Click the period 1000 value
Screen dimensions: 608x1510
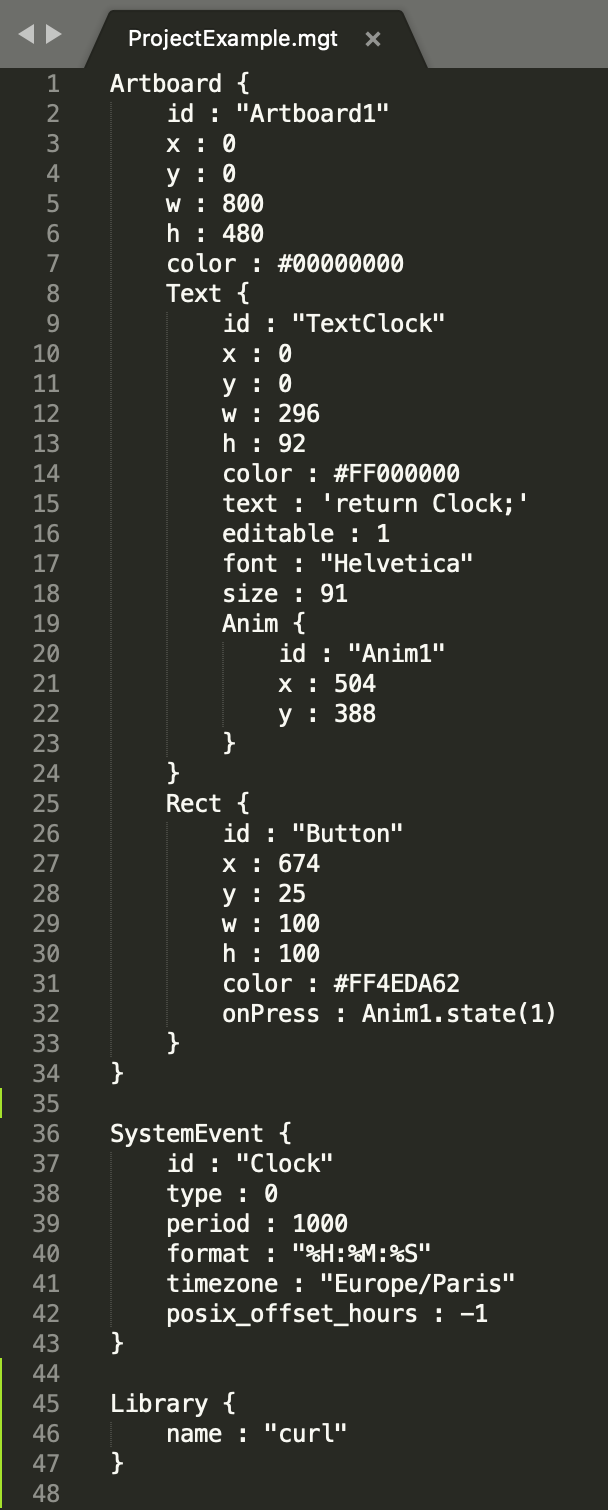(320, 1224)
